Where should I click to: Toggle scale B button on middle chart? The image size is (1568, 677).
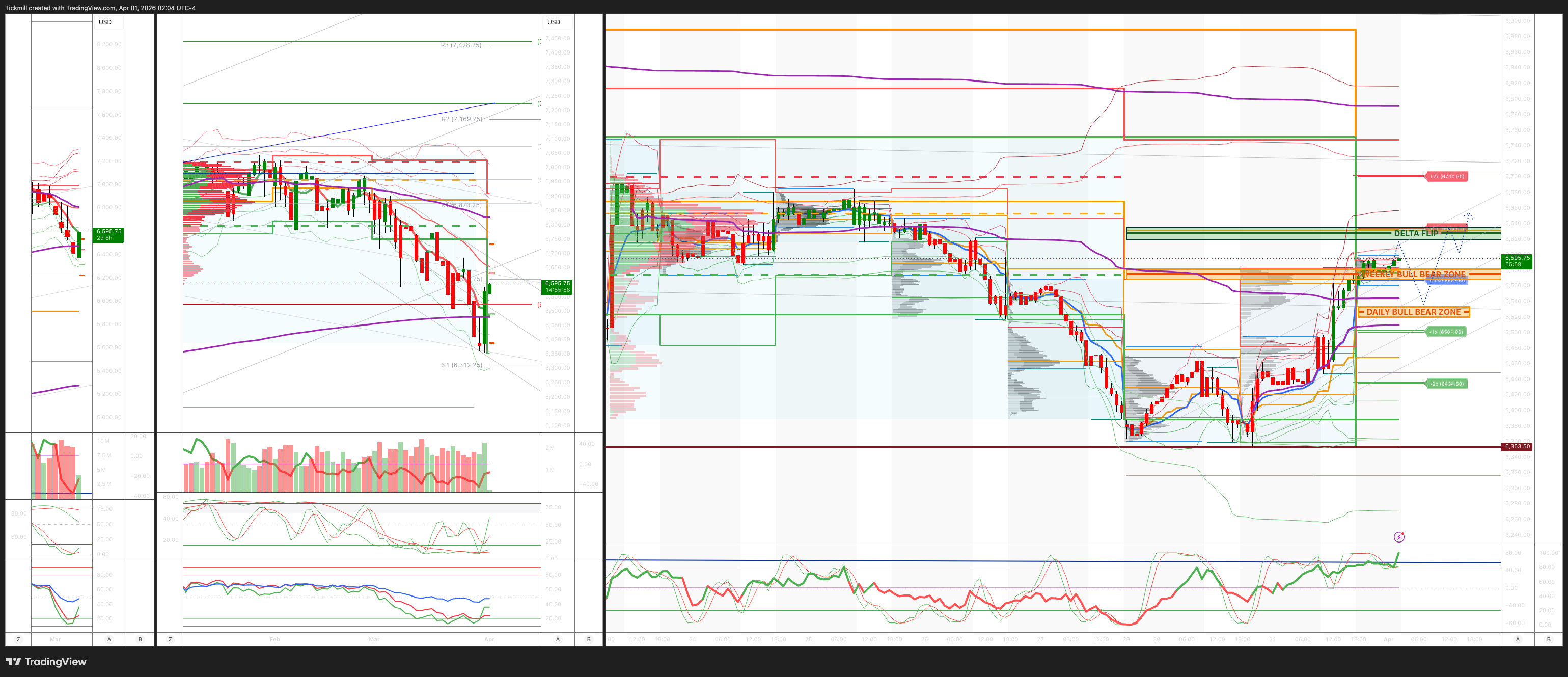pyautogui.click(x=589, y=639)
